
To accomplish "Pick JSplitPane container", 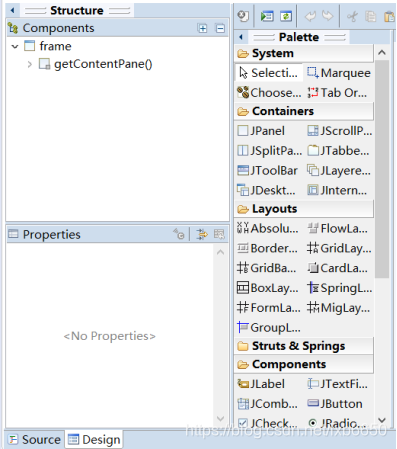I will point(269,151).
